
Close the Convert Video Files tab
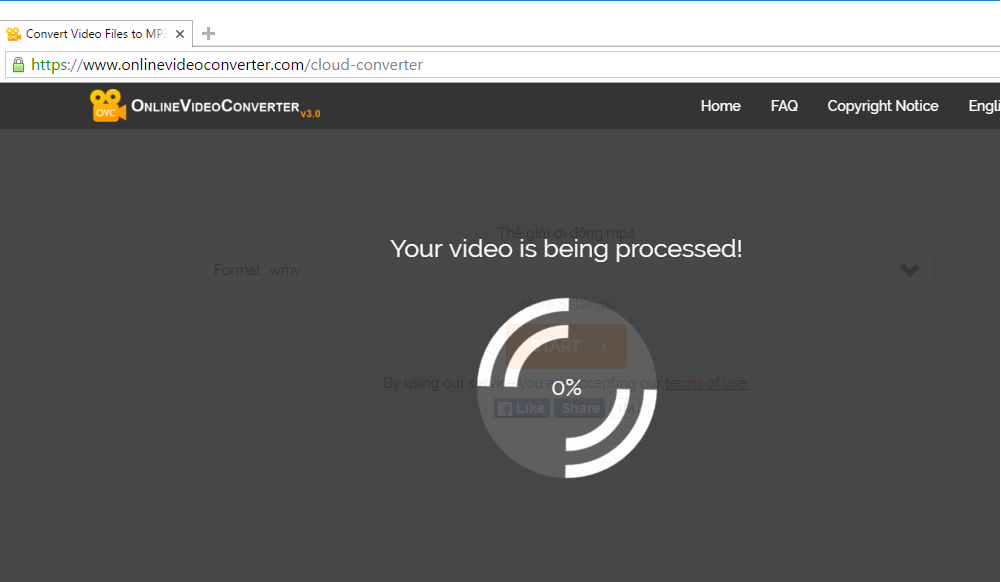(x=180, y=34)
